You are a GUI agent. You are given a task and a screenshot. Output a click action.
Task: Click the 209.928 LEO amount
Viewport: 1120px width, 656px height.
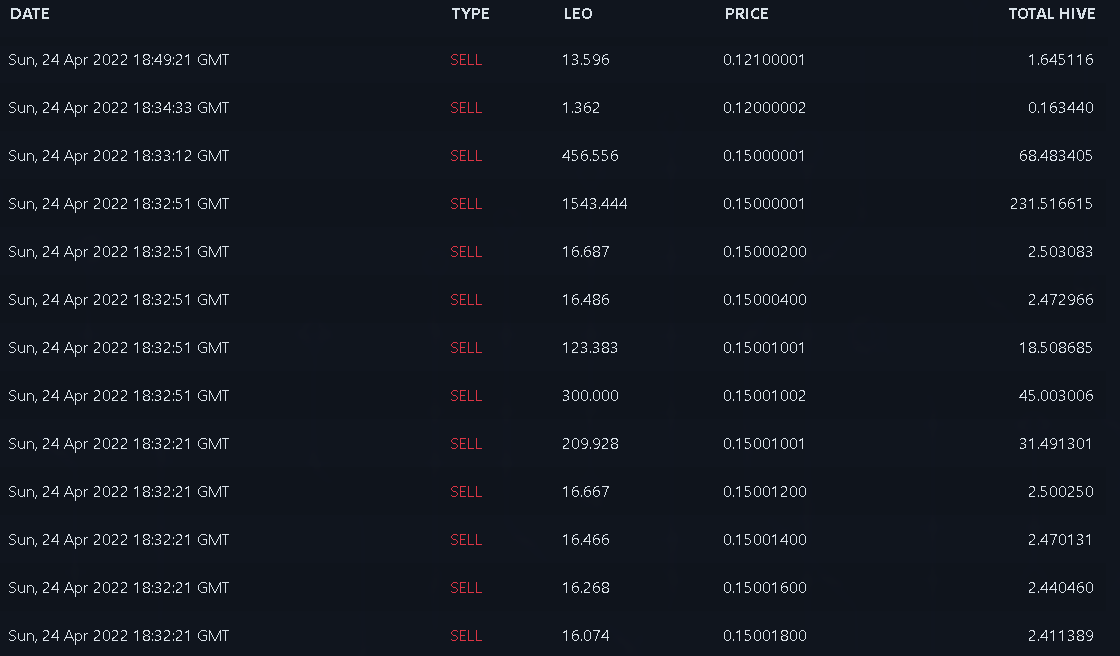[x=590, y=444]
